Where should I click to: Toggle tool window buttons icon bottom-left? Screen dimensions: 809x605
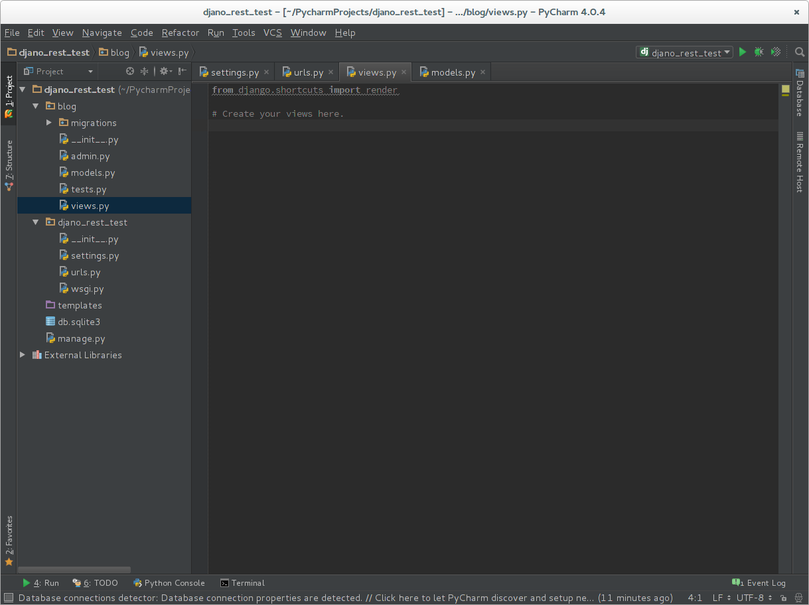(8, 598)
